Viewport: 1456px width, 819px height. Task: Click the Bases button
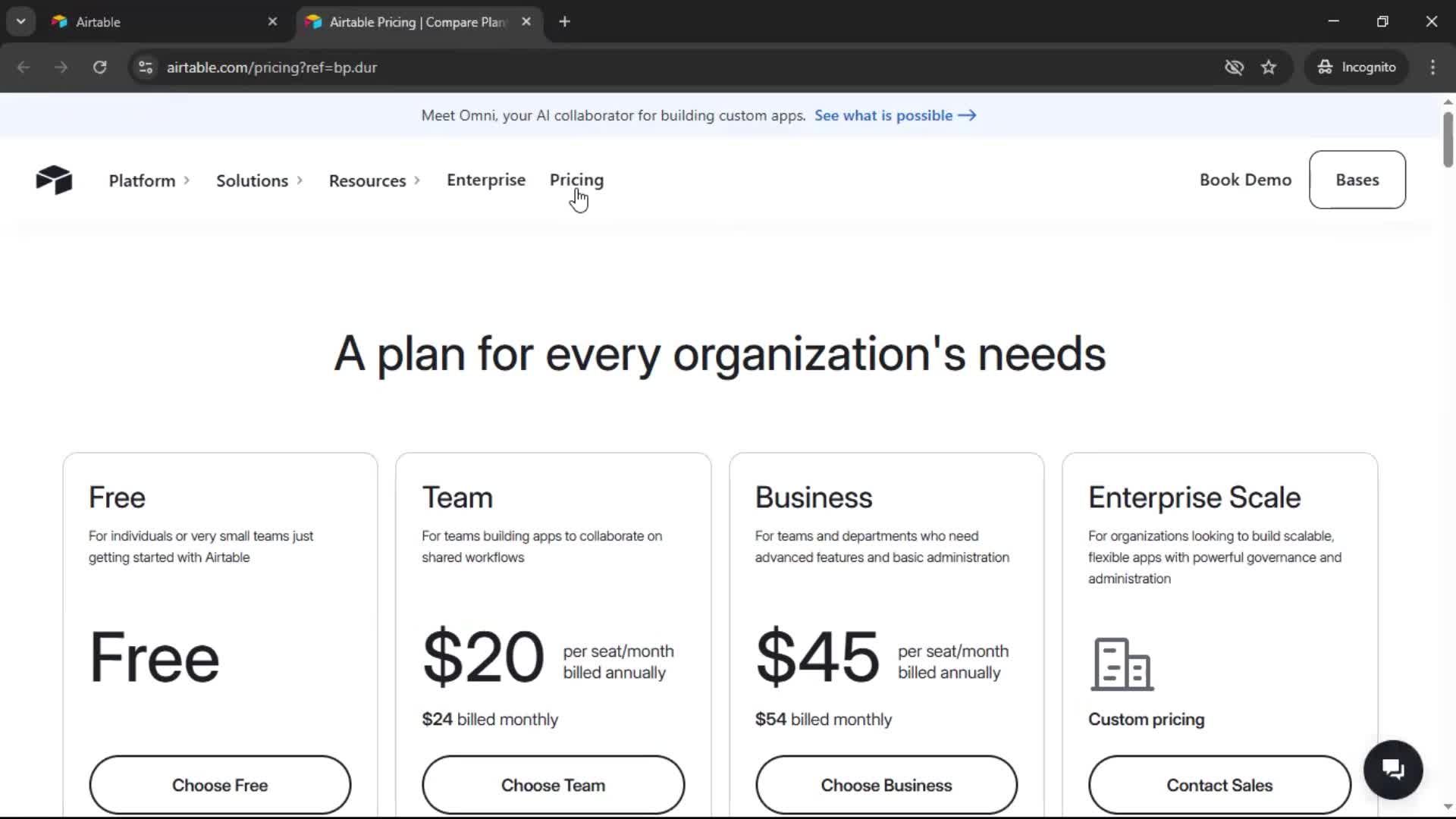(1357, 180)
